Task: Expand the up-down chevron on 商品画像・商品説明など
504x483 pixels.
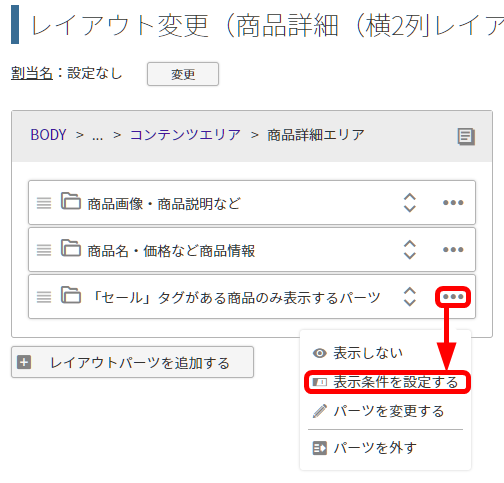Action: 410,203
